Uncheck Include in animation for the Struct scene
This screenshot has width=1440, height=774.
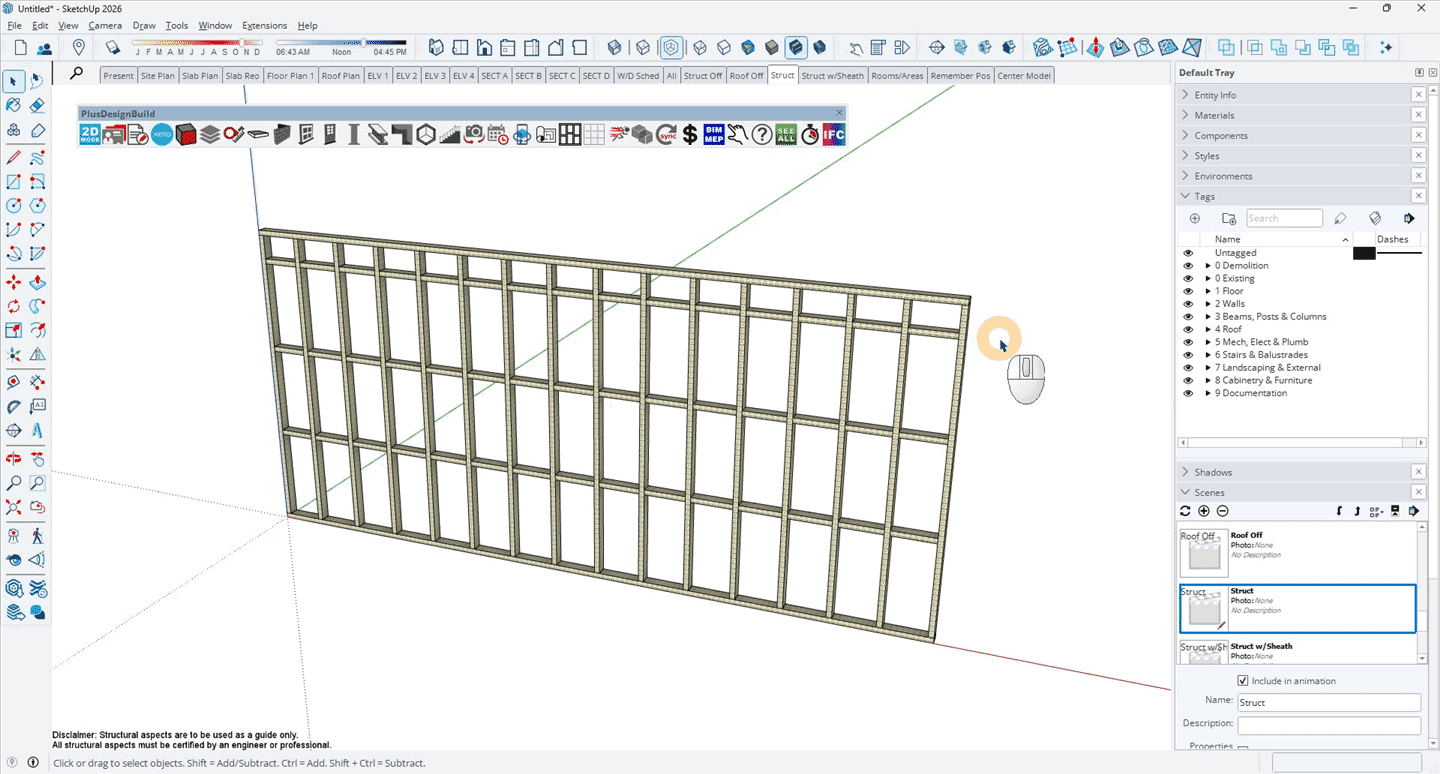[x=1242, y=680]
